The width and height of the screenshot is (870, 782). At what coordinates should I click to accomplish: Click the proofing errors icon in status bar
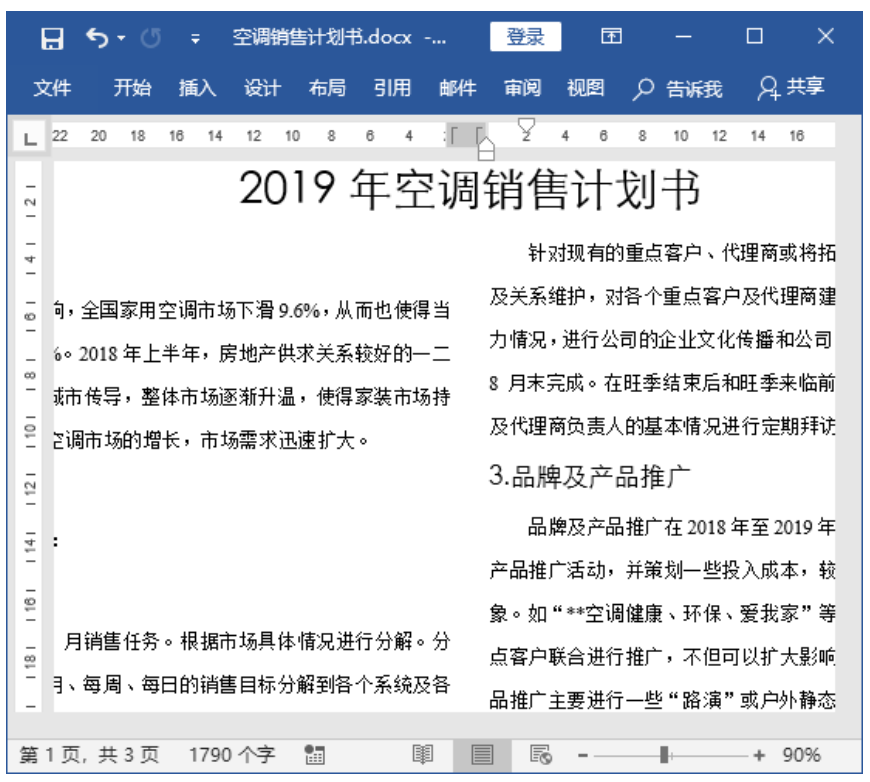coord(315,755)
